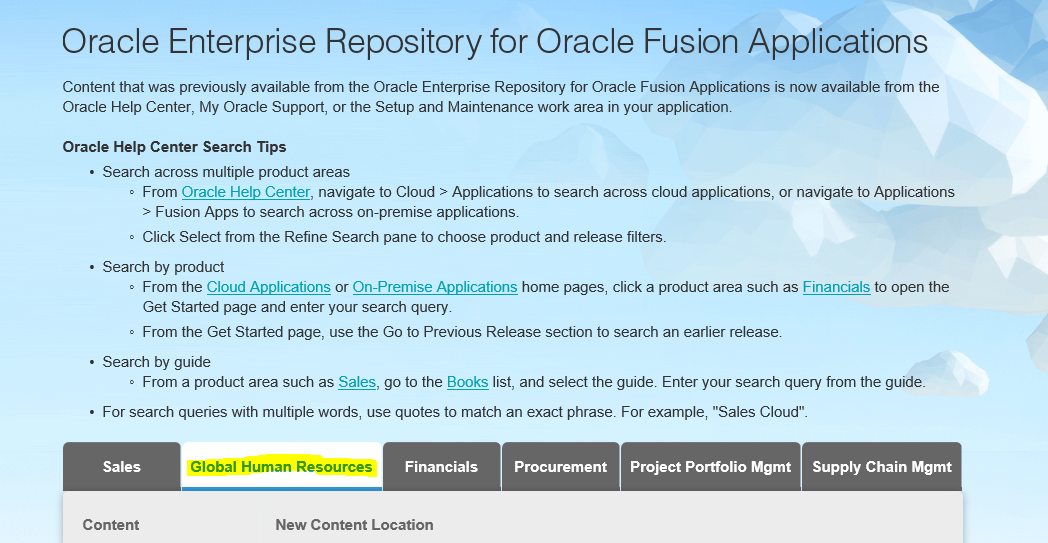The height and width of the screenshot is (543, 1048).
Task: Open the On-Premise Applications link
Action: 435,287
